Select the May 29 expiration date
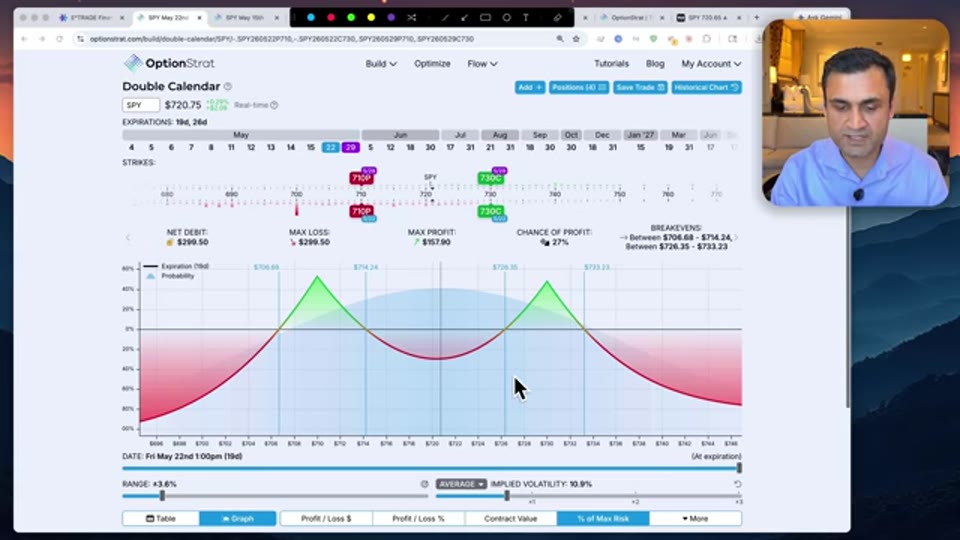The image size is (960, 540). (350, 148)
